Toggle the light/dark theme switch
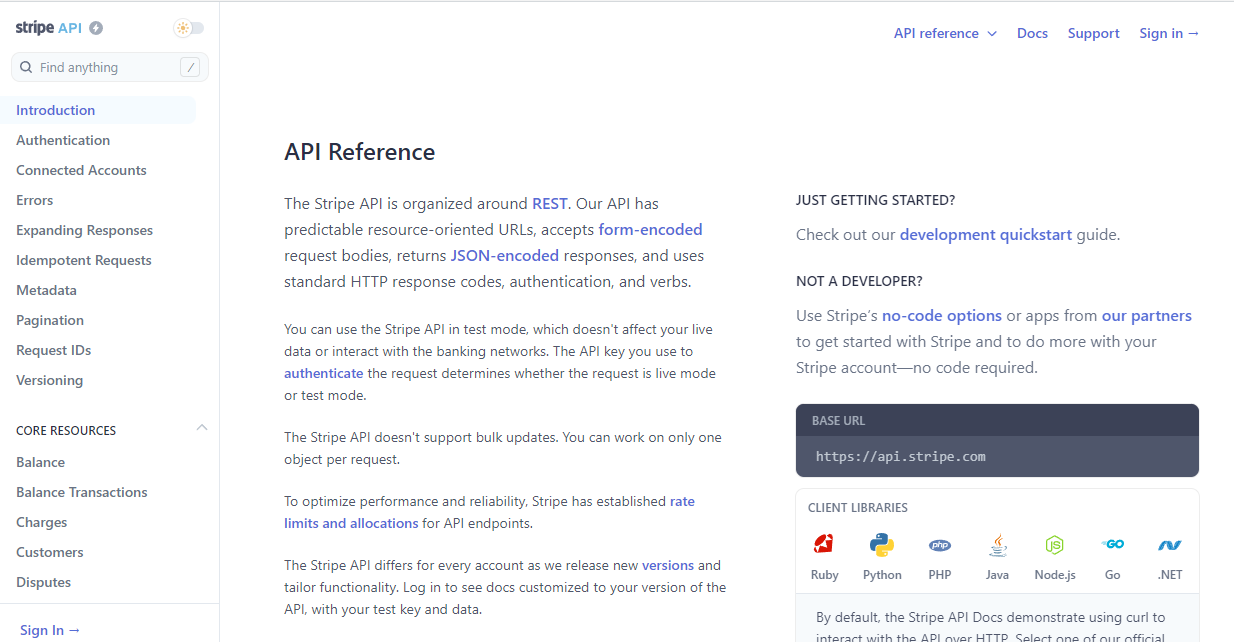The width and height of the screenshot is (1234, 642). [188, 28]
